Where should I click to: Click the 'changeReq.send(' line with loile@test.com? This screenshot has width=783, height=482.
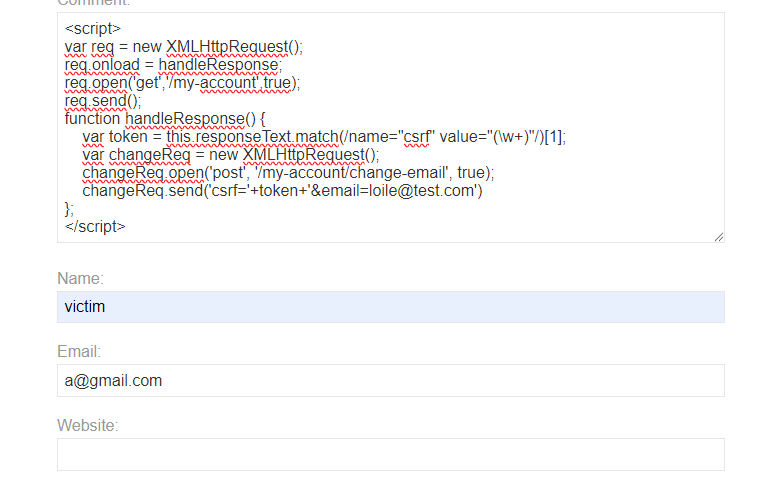(282, 191)
